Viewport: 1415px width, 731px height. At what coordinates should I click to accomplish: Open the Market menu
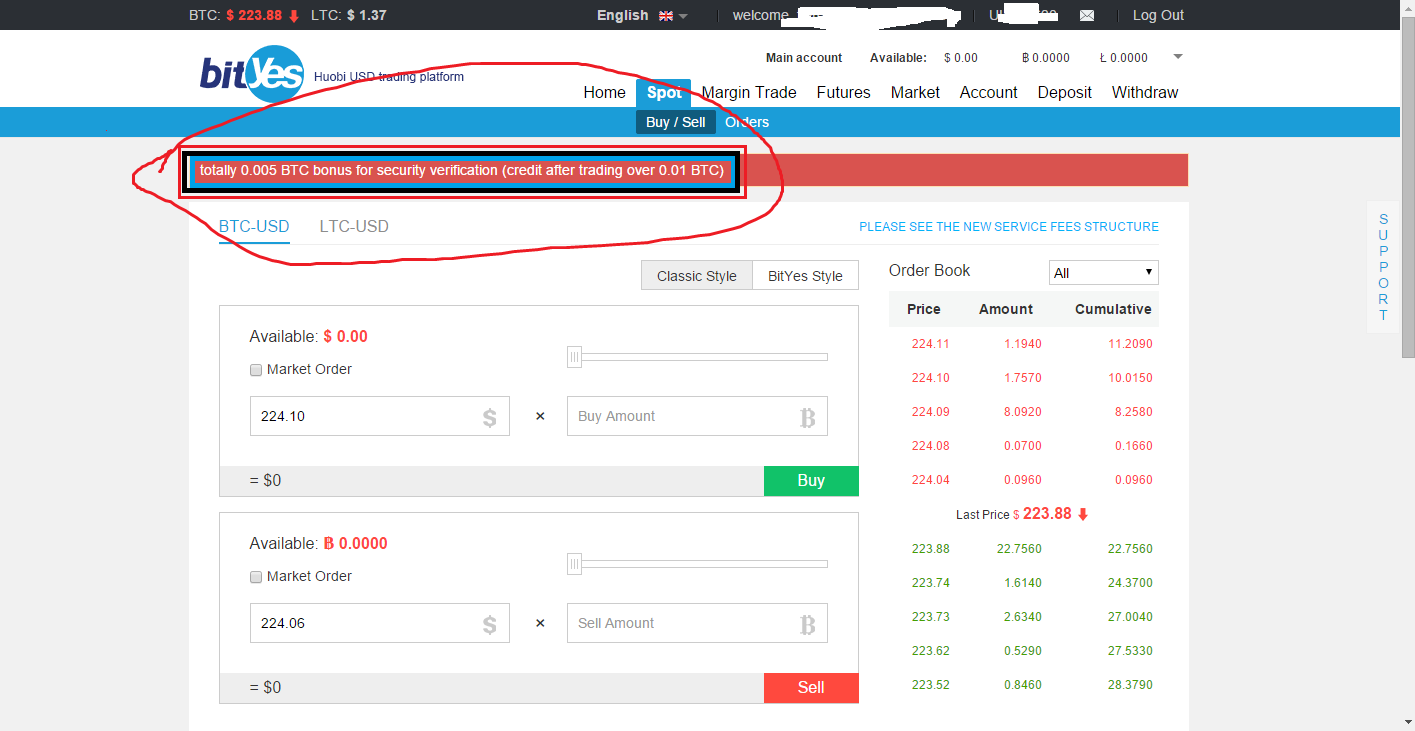(915, 92)
